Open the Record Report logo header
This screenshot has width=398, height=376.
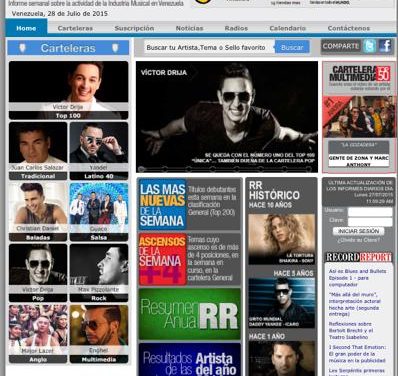(359, 257)
